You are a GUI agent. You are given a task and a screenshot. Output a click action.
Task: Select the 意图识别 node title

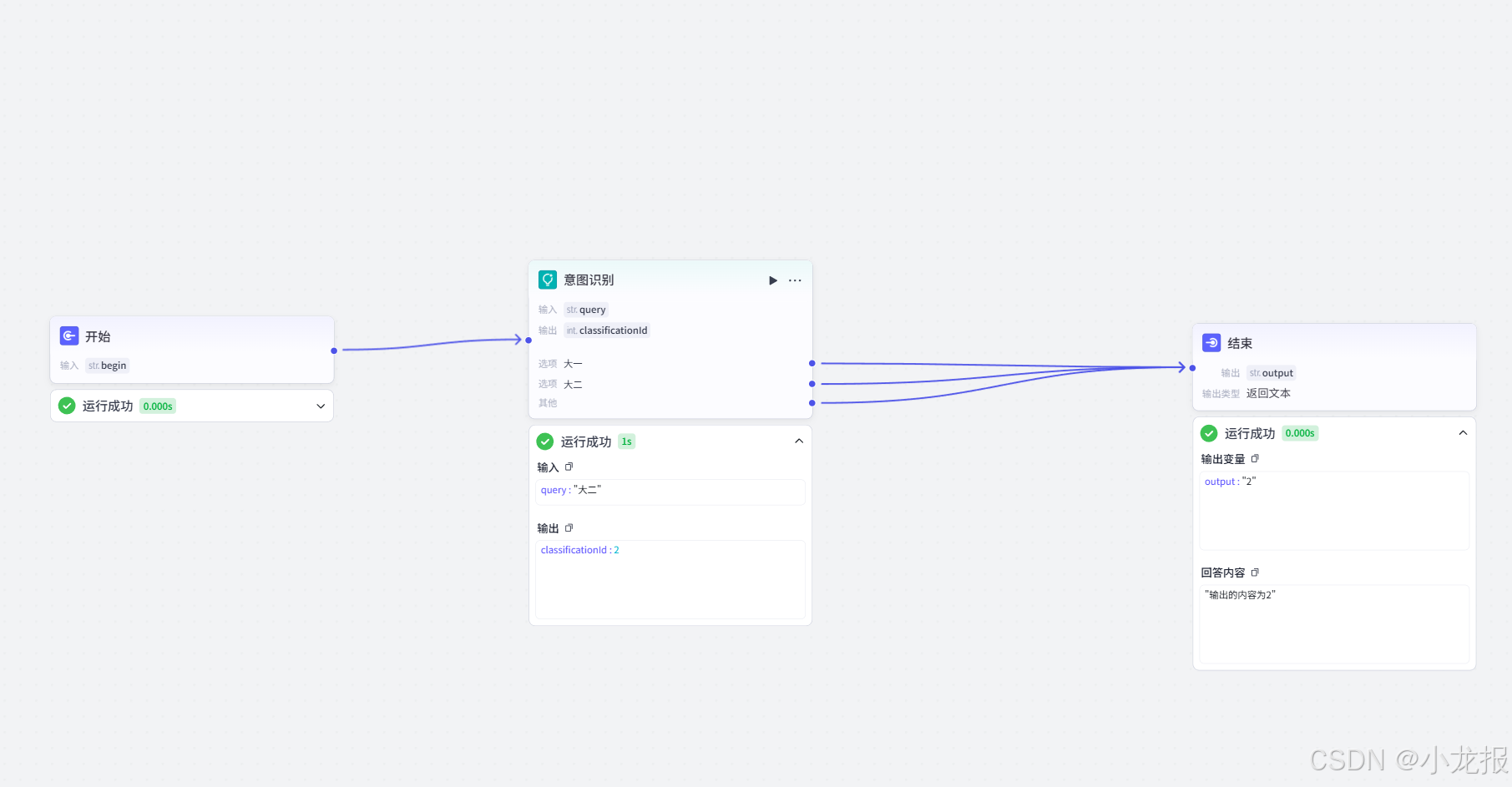click(x=589, y=280)
